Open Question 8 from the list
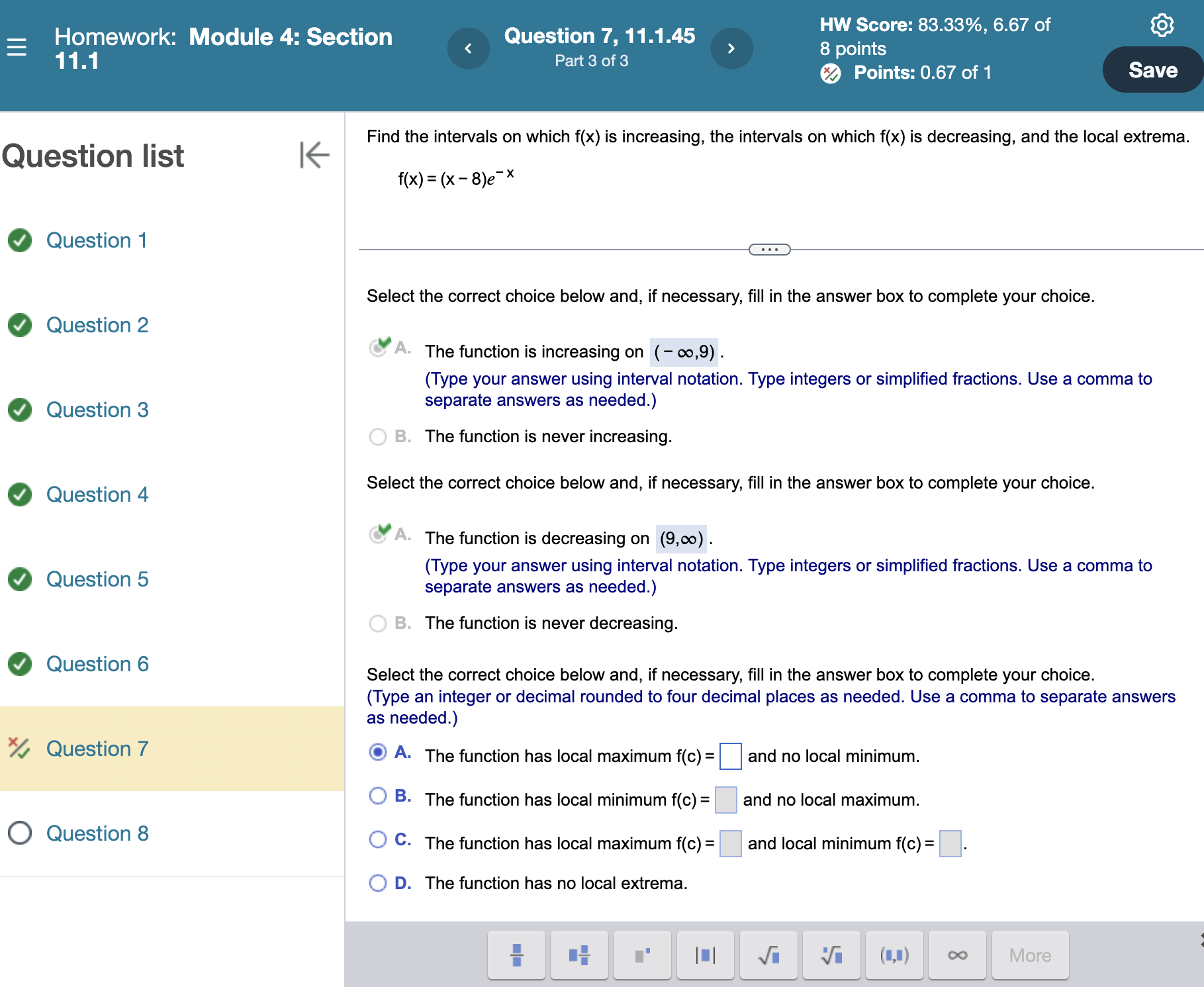 tap(97, 833)
